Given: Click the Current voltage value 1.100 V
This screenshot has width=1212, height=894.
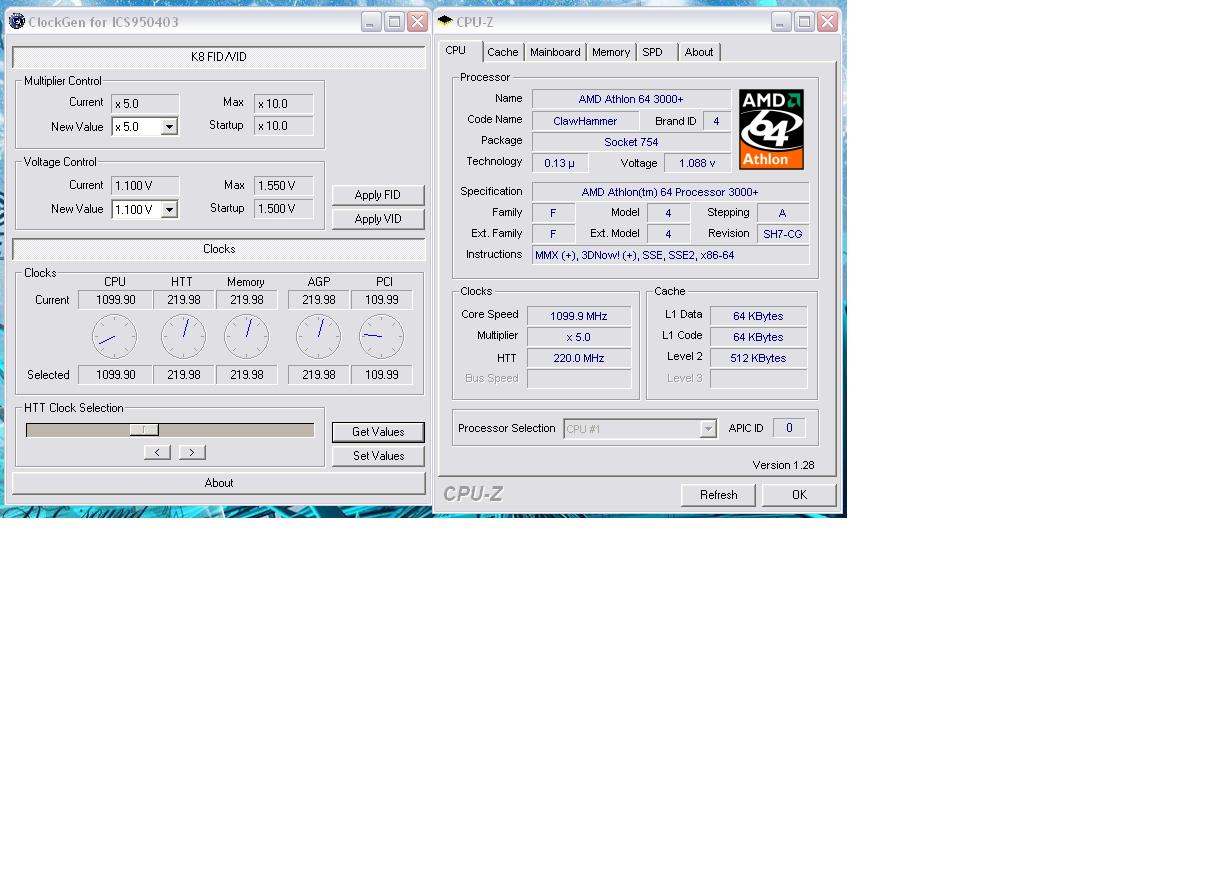Looking at the screenshot, I should click(145, 186).
